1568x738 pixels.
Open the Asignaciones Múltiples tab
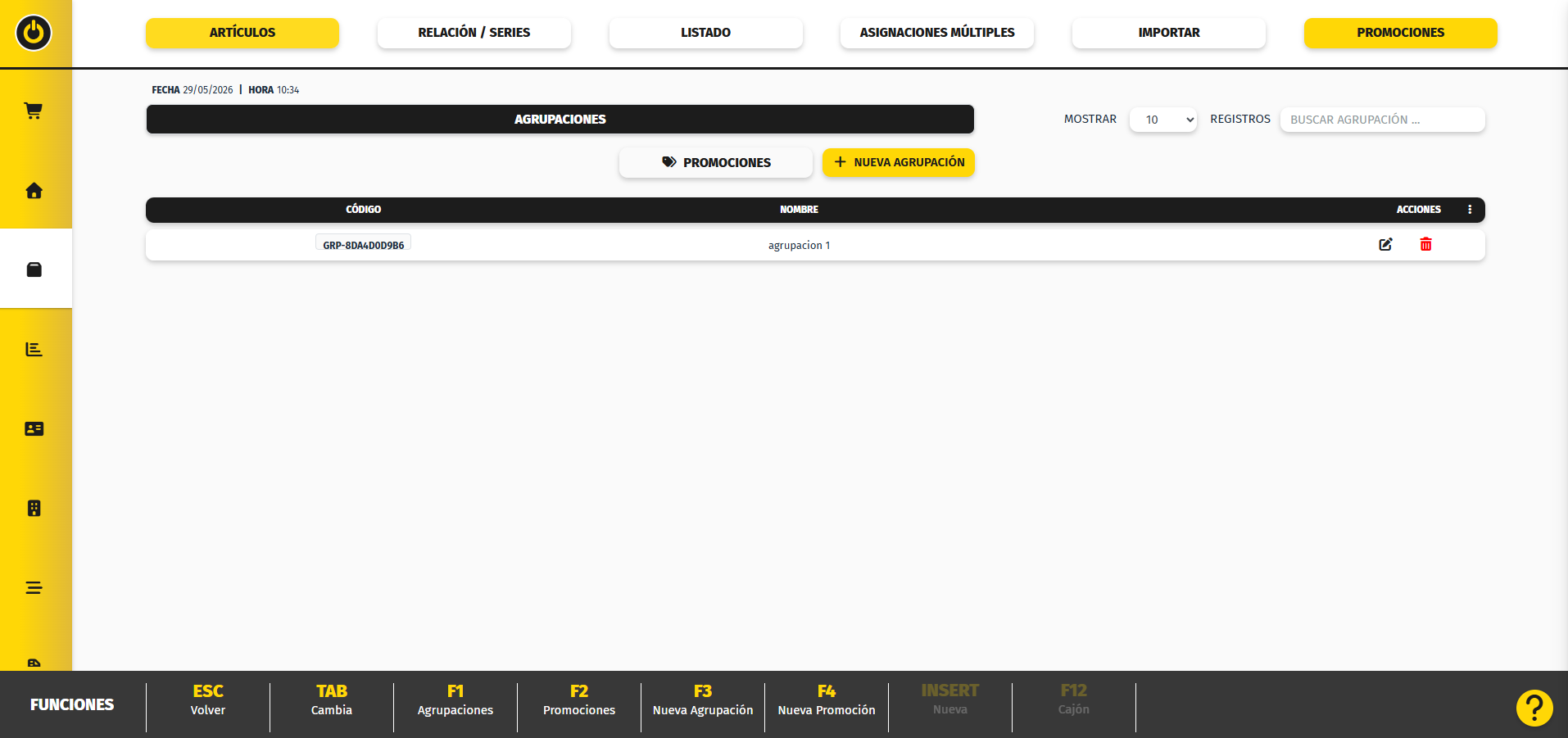937,33
